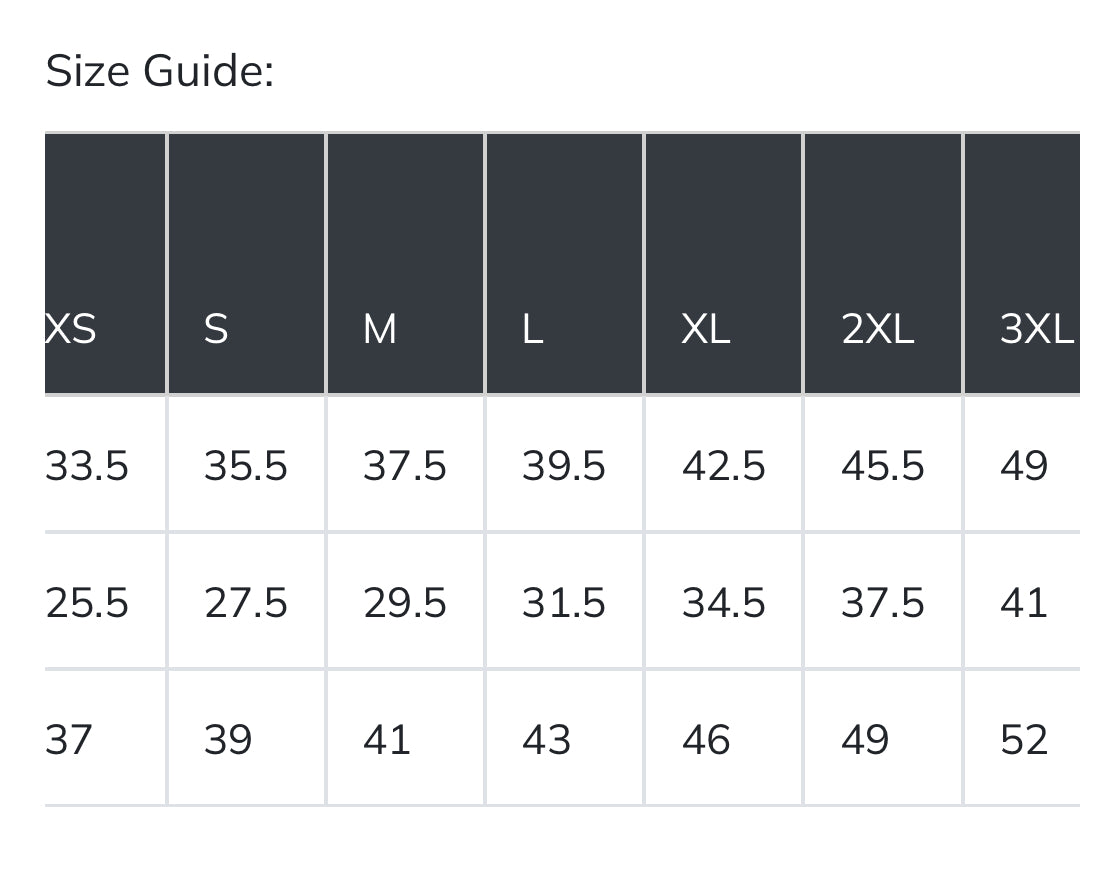Click the 2XL column header
This screenshot has height=894, width=1116.
pos(878,328)
